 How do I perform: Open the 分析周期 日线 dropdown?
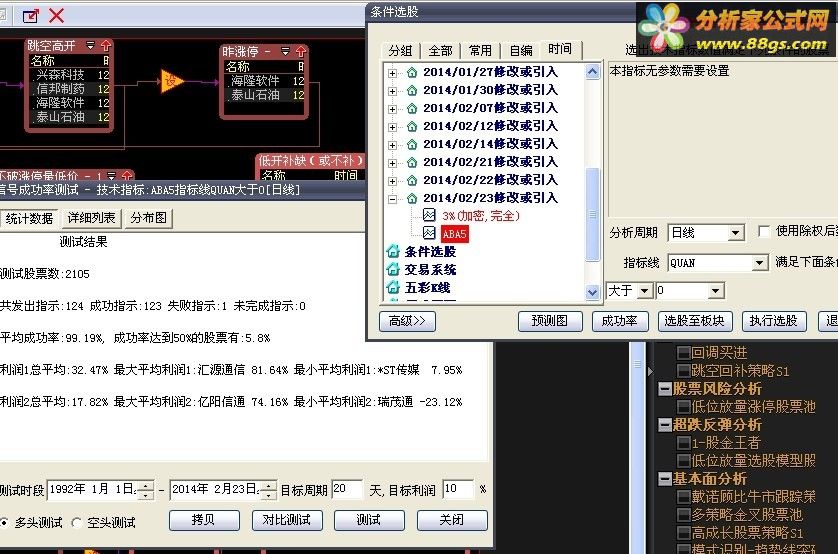tap(736, 233)
